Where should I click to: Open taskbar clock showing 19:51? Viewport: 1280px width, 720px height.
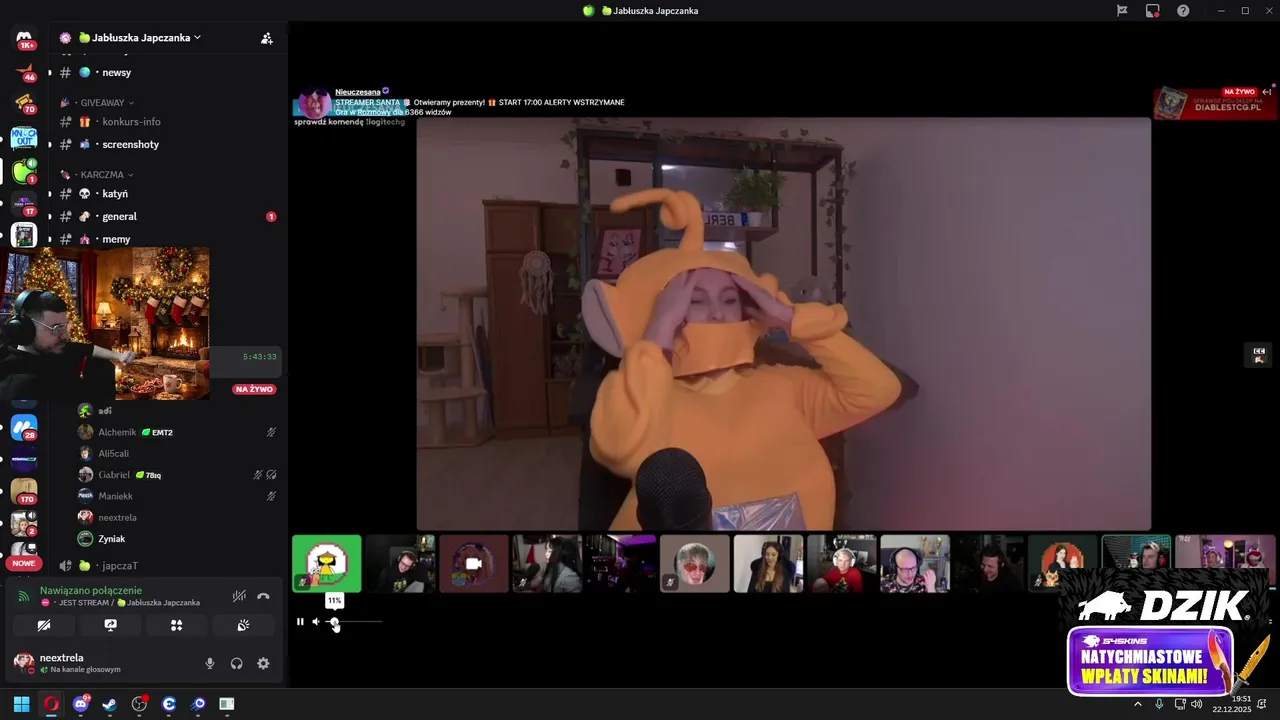[1232, 704]
